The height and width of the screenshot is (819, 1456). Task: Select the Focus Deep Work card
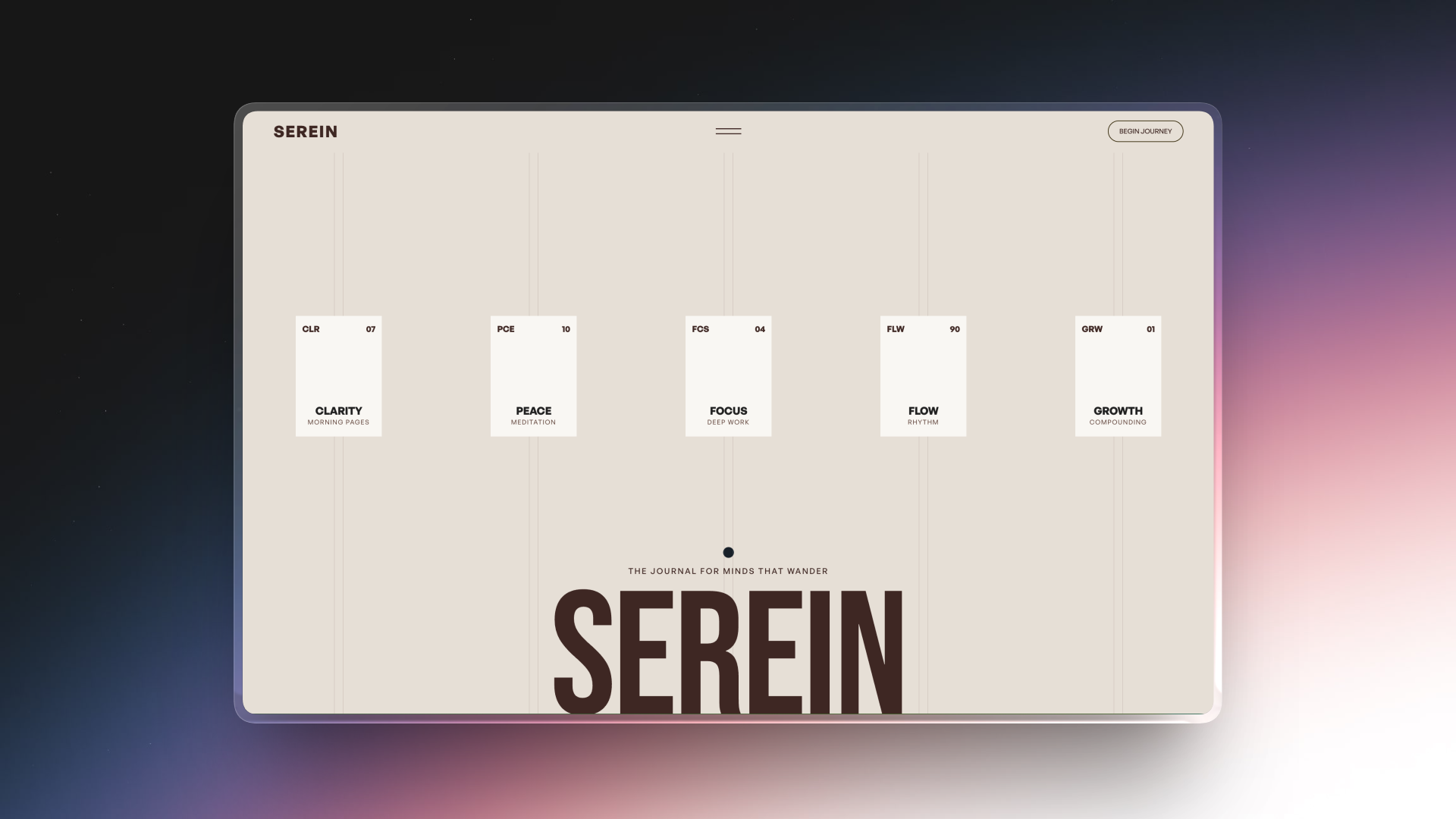728,376
